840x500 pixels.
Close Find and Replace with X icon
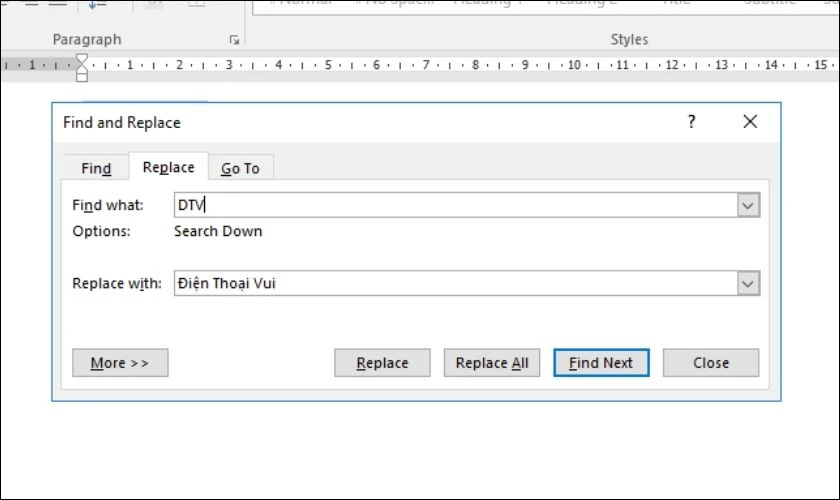(750, 122)
